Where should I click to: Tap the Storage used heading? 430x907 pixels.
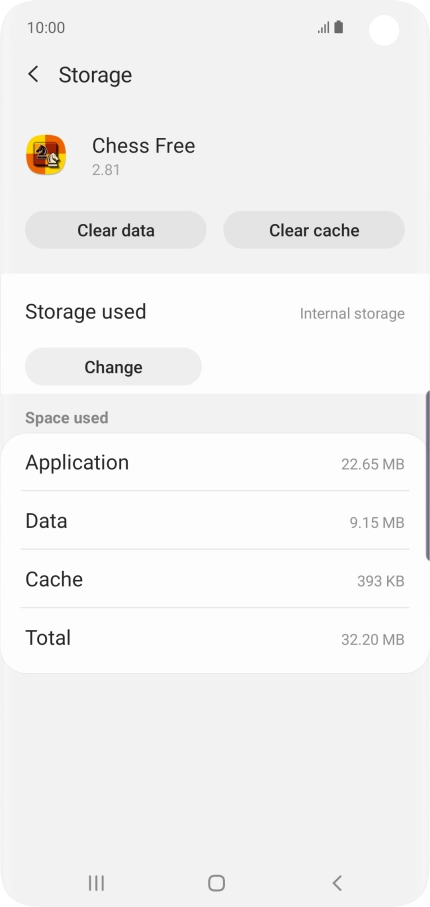click(x=86, y=312)
